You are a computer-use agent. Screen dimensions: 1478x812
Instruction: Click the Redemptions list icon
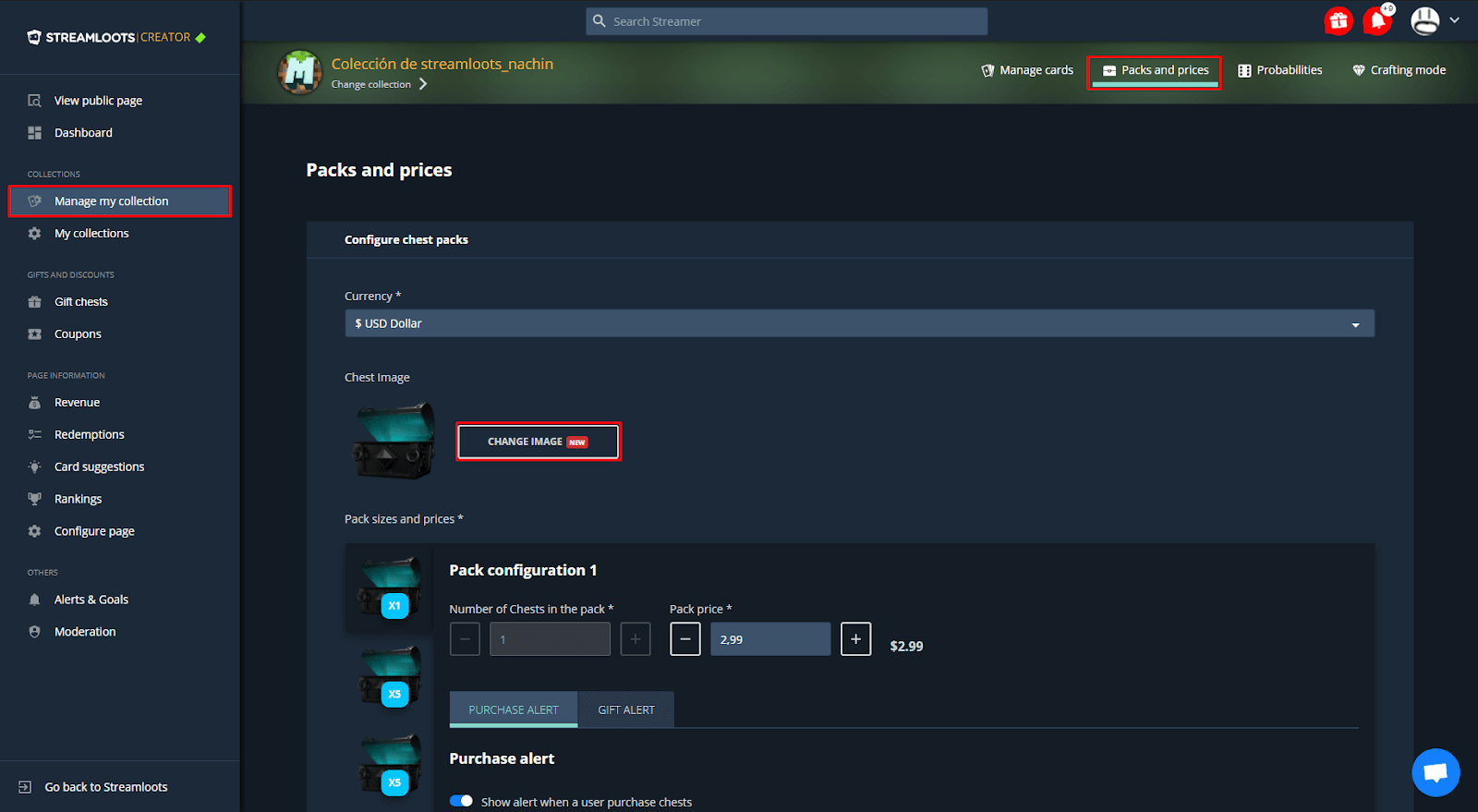click(34, 435)
